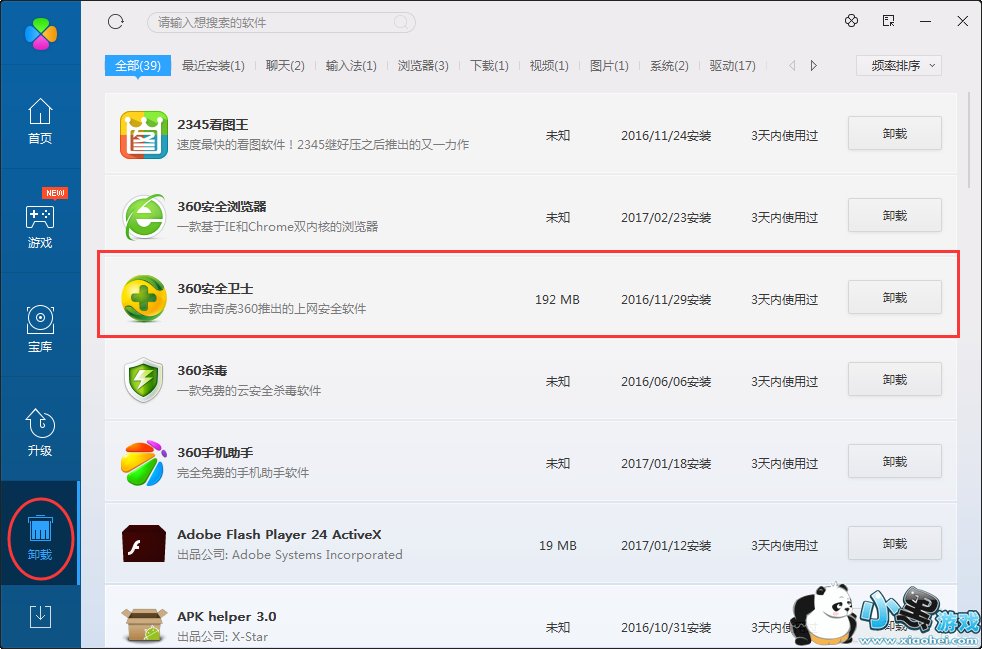The width and height of the screenshot is (982, 649).
Task: Uninstall 360杀毒 with 卸载 button
Action: pyautogui.click(x=895, y=379)
